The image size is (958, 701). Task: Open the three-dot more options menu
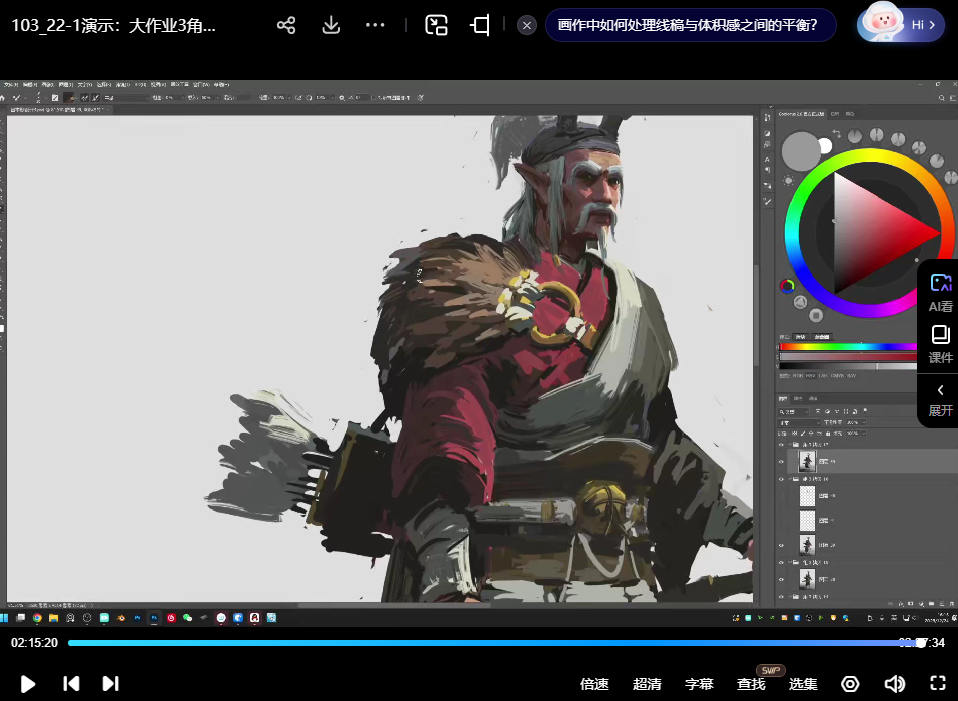[375, 25]
